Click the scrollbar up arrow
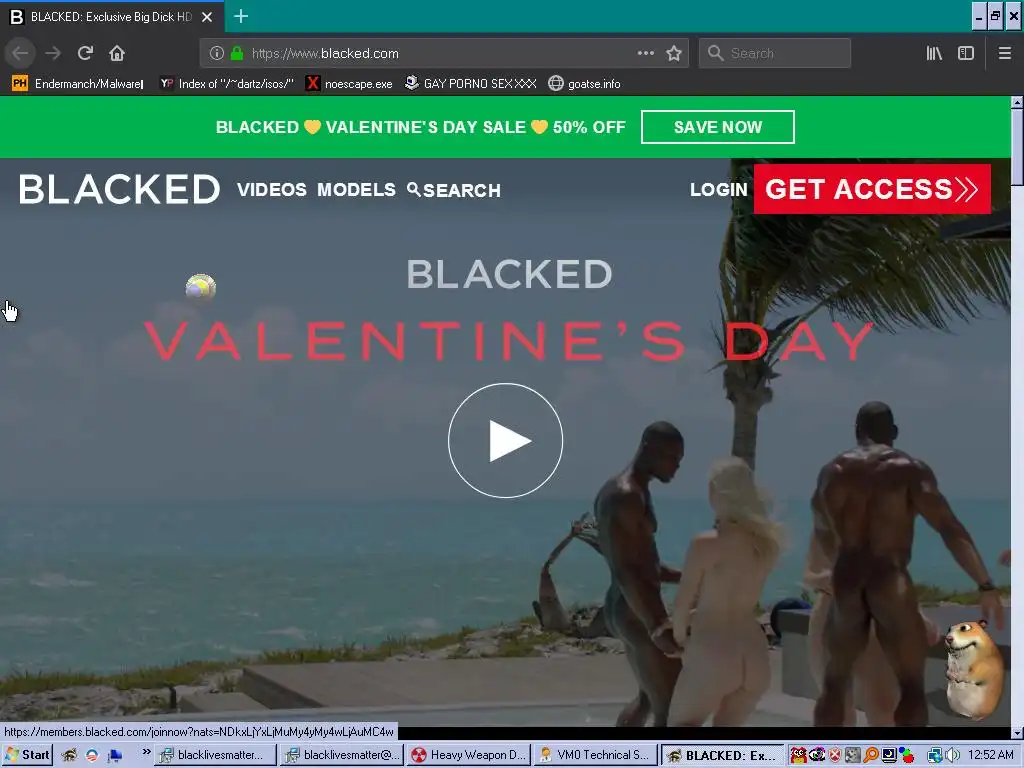1024x768 pixels. coord(1017,103)
